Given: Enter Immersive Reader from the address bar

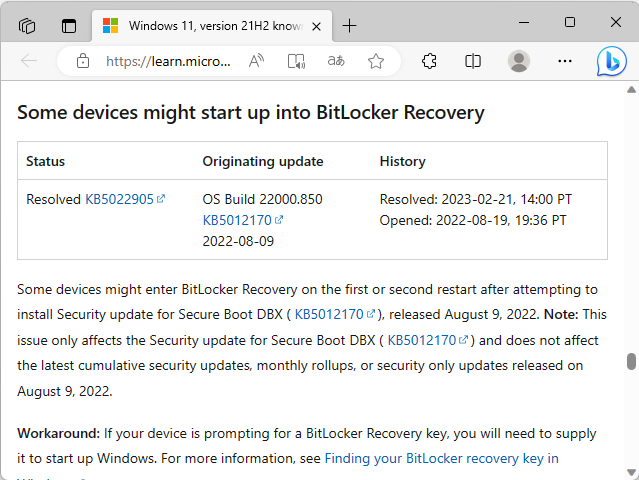Looking at the screenshot, I should click(x=296, y=61).
